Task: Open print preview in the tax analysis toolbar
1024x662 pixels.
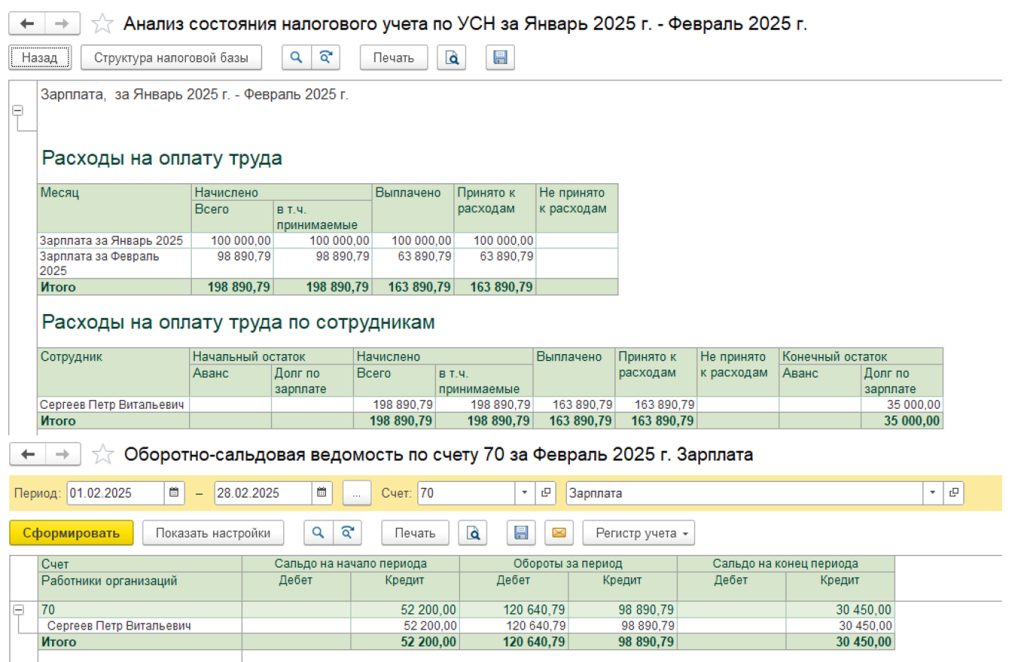Action: (451, 57)
